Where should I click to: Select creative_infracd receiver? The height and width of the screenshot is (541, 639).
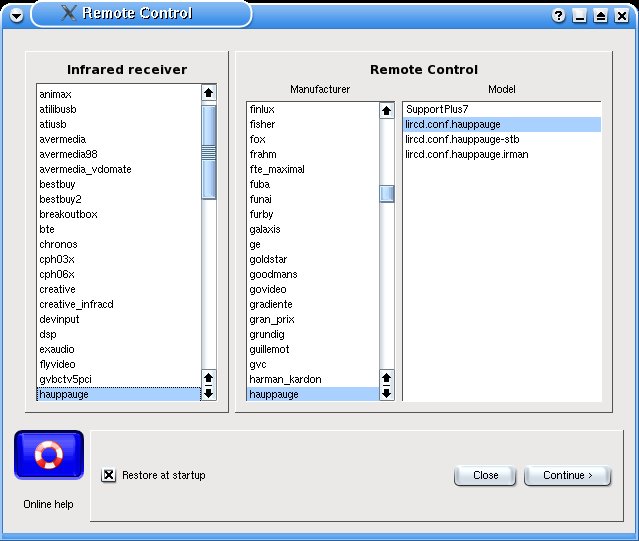(x=119, y=304)
